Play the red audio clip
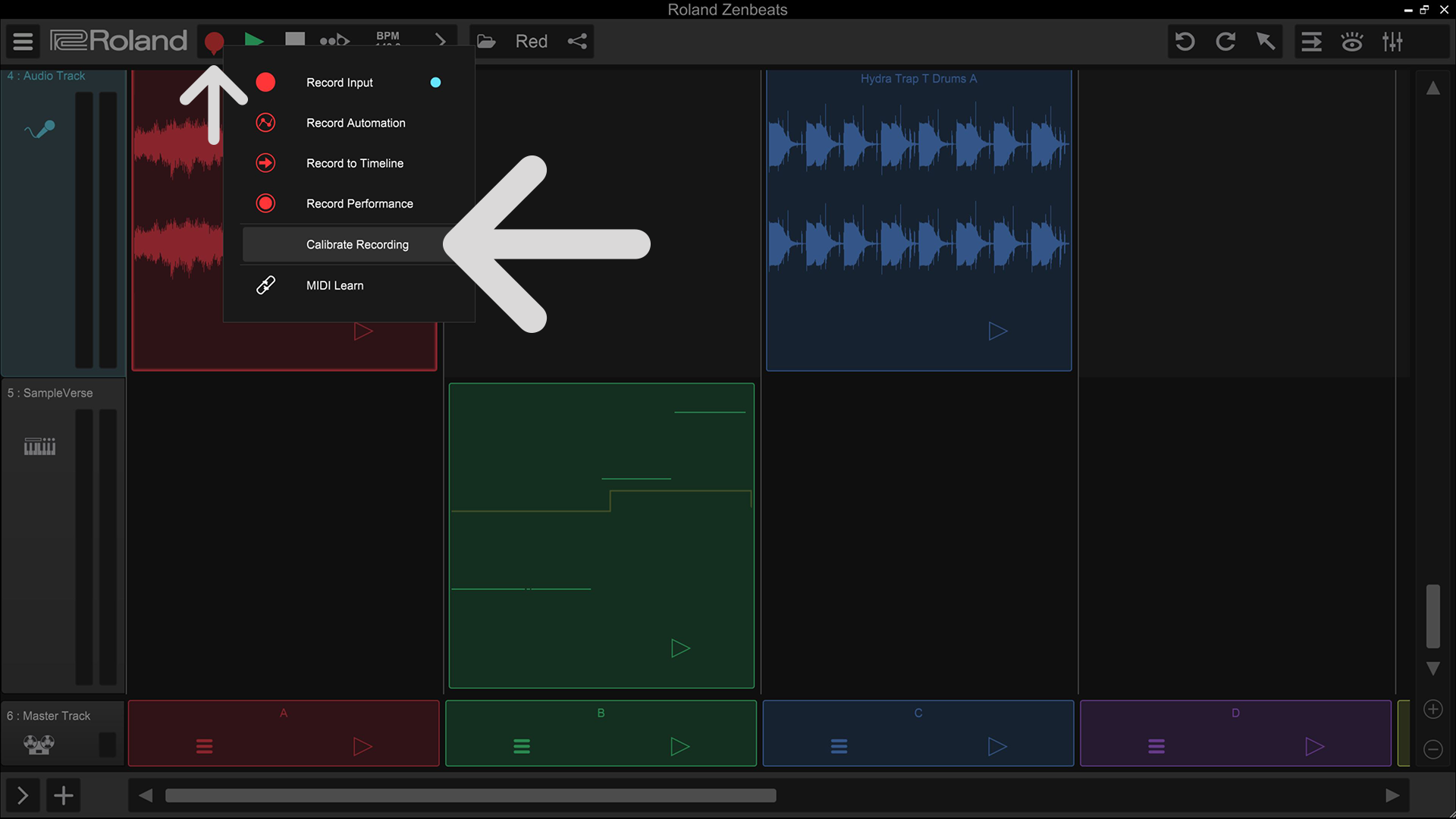This screenshot has width=1456, height=819. pos(363,331)
